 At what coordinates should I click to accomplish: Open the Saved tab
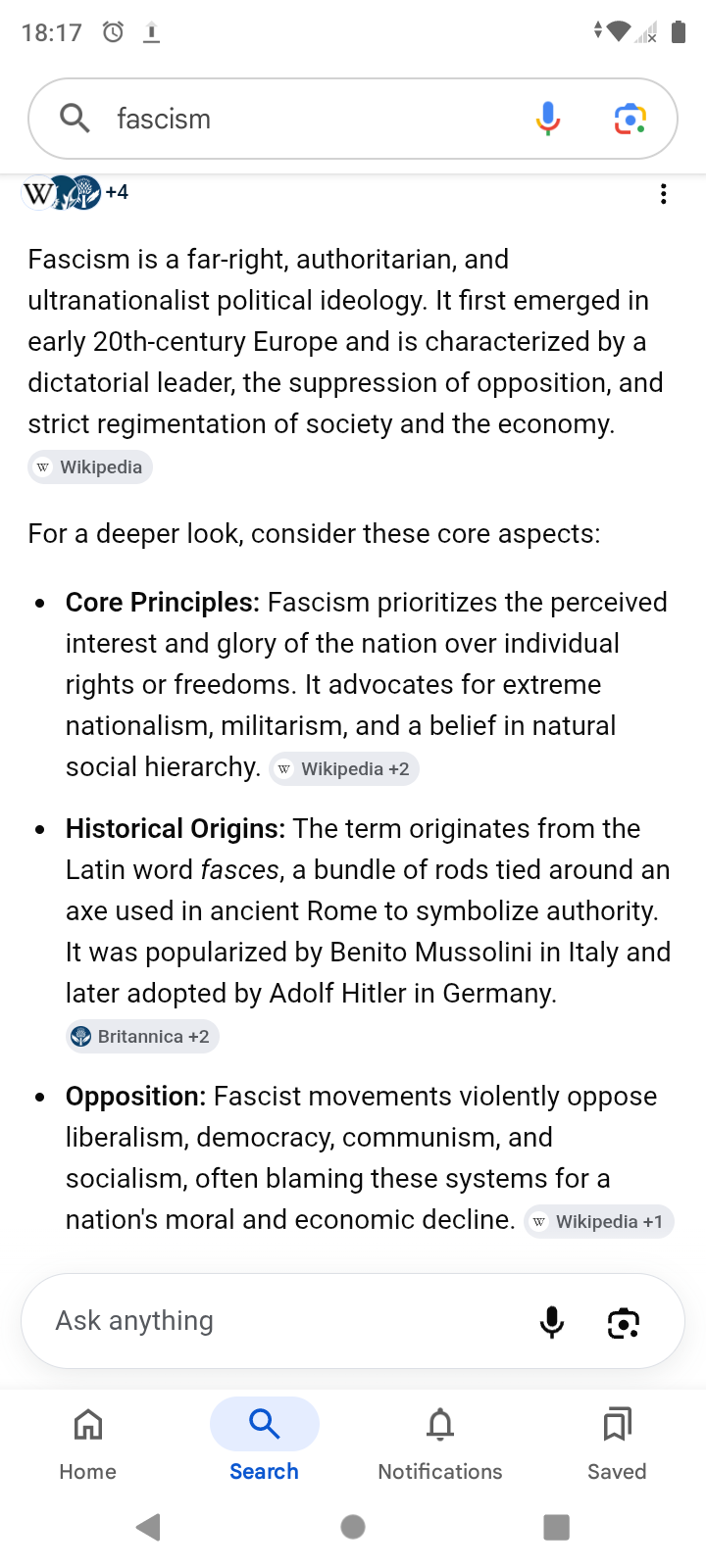click(x=617, y=1443)
